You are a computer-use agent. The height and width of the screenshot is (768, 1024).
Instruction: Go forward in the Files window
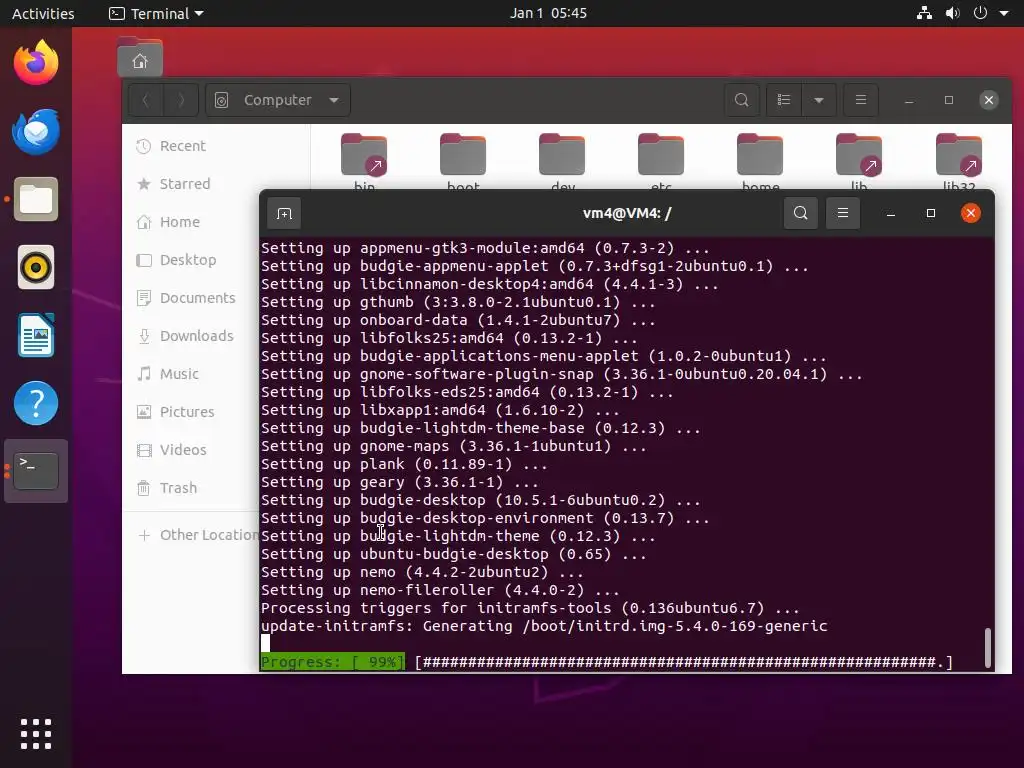[181, 100]
